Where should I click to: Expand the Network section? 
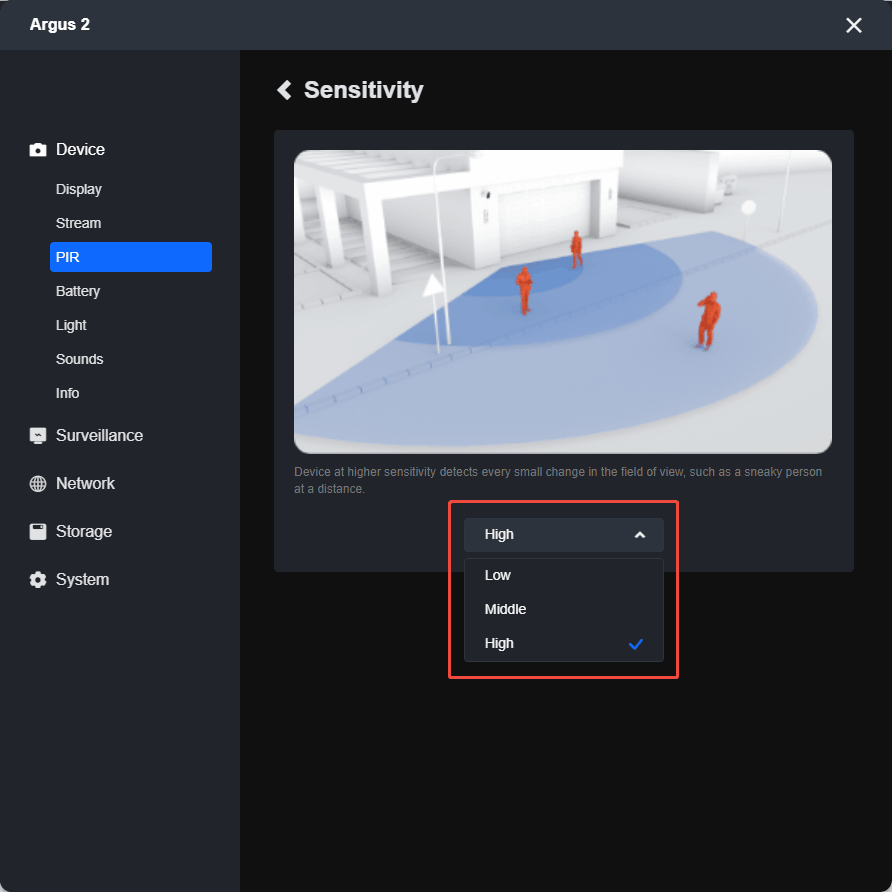click(x=85, y=484)
